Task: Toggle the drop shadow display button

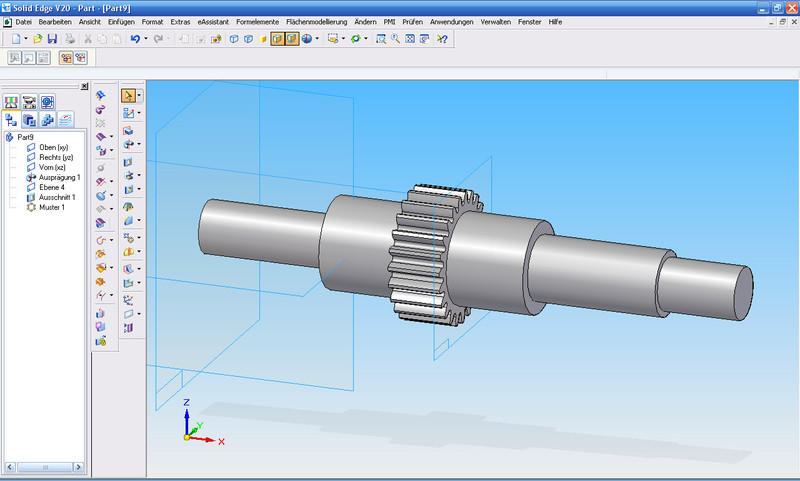Action: [x=291, y=39]
